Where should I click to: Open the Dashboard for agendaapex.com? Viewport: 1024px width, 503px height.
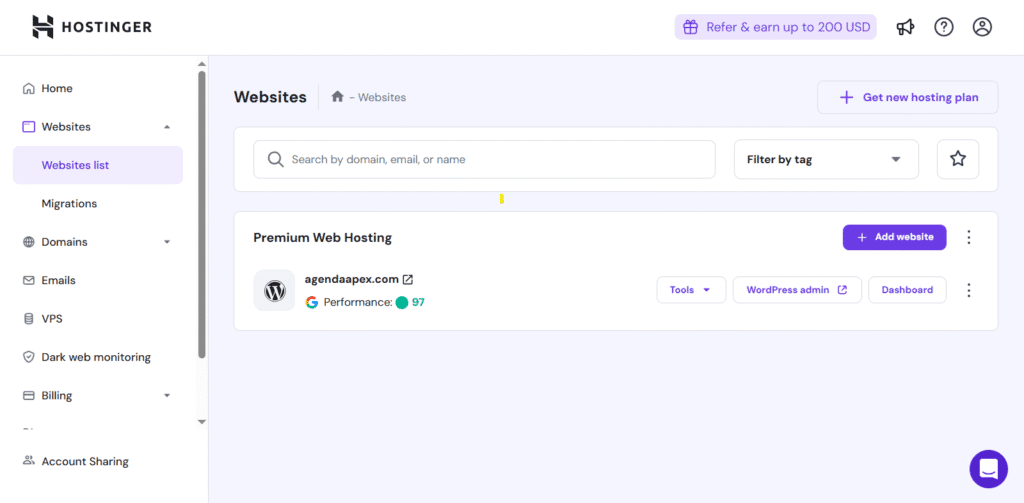[907, 290]
